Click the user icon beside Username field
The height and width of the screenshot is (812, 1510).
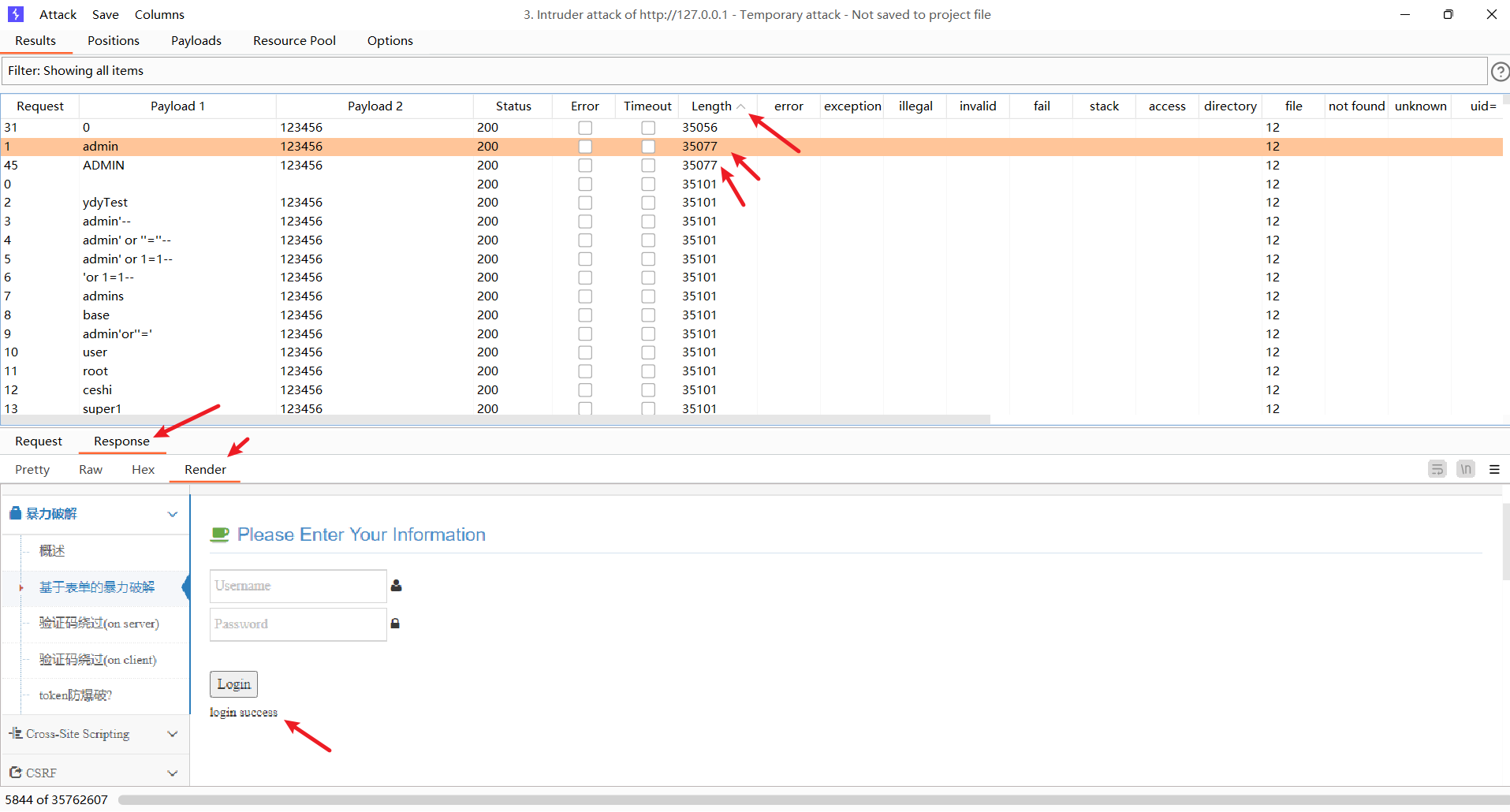point(397,586)
